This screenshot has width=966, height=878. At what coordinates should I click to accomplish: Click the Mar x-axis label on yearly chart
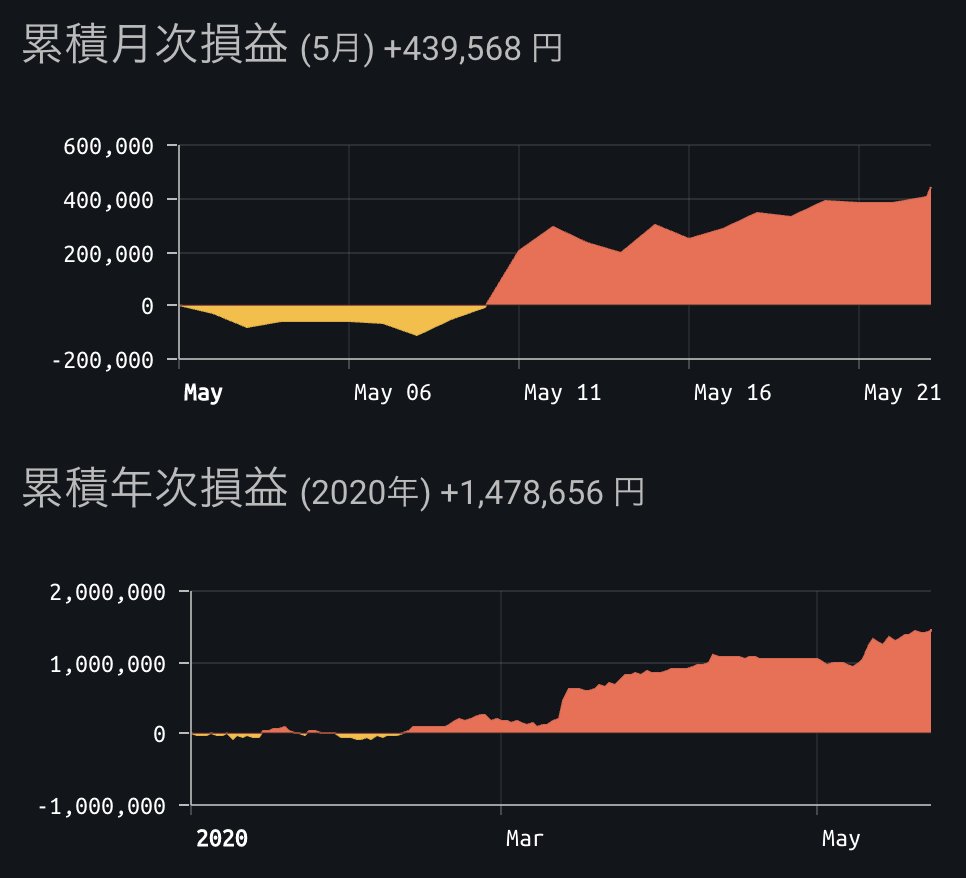[x=525, y=838]
